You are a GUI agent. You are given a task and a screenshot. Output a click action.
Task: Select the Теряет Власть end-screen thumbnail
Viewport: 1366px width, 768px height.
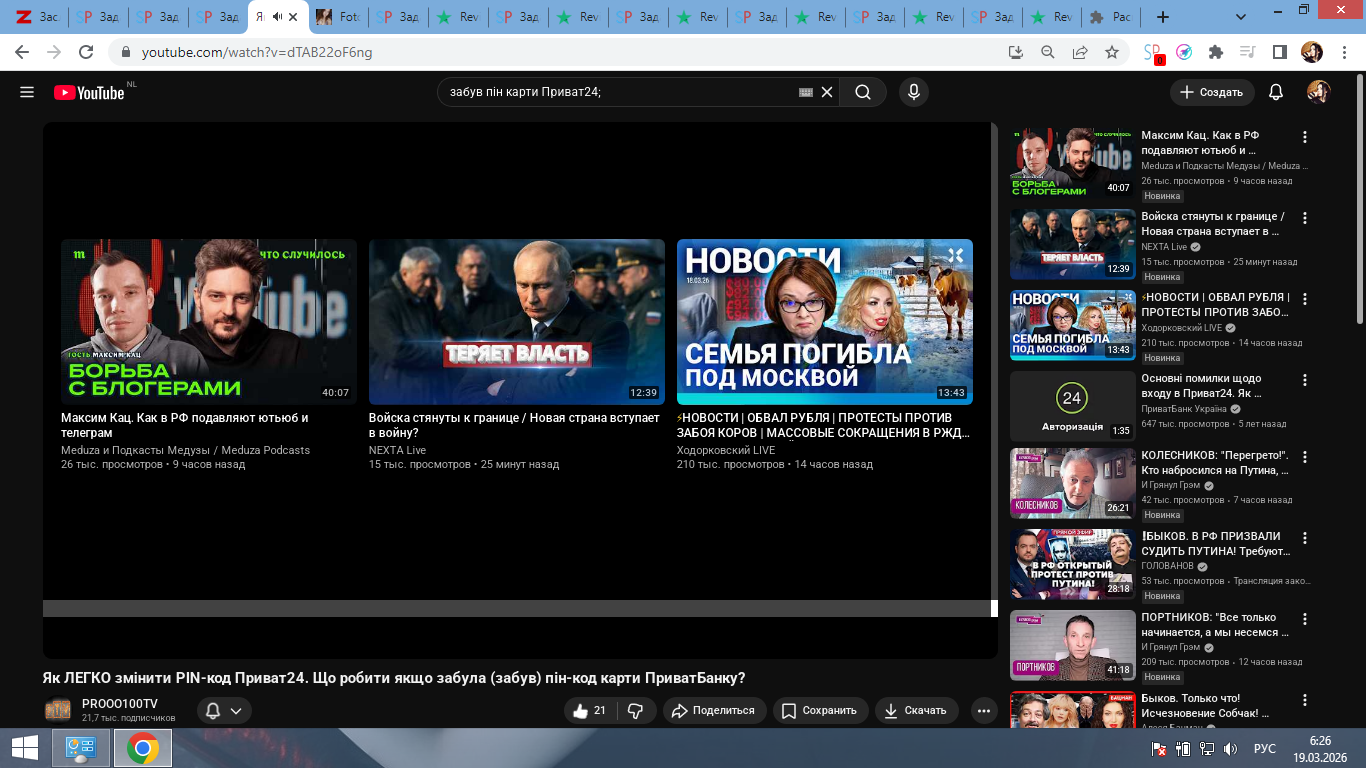click(516, 321)
